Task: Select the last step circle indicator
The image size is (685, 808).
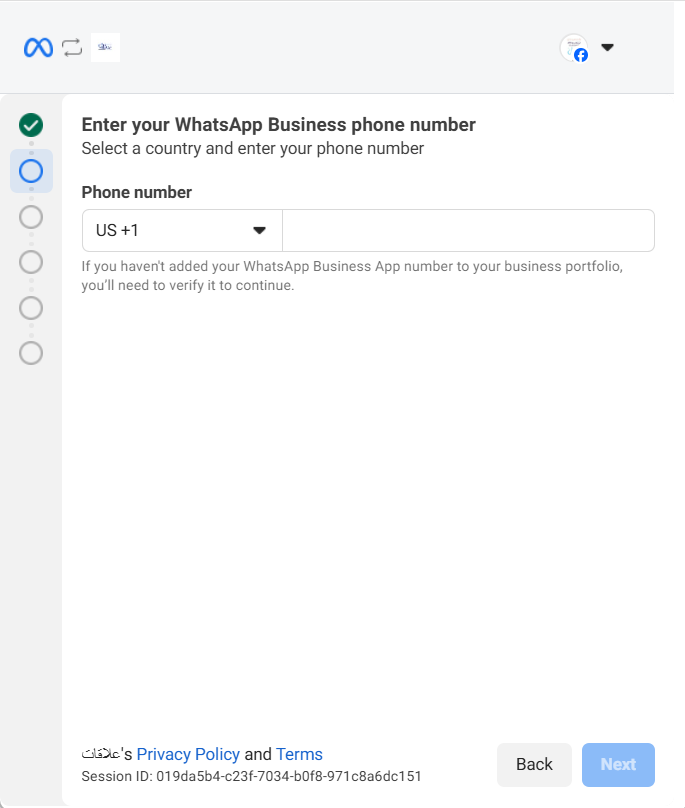Action: [x=31, y=353]
